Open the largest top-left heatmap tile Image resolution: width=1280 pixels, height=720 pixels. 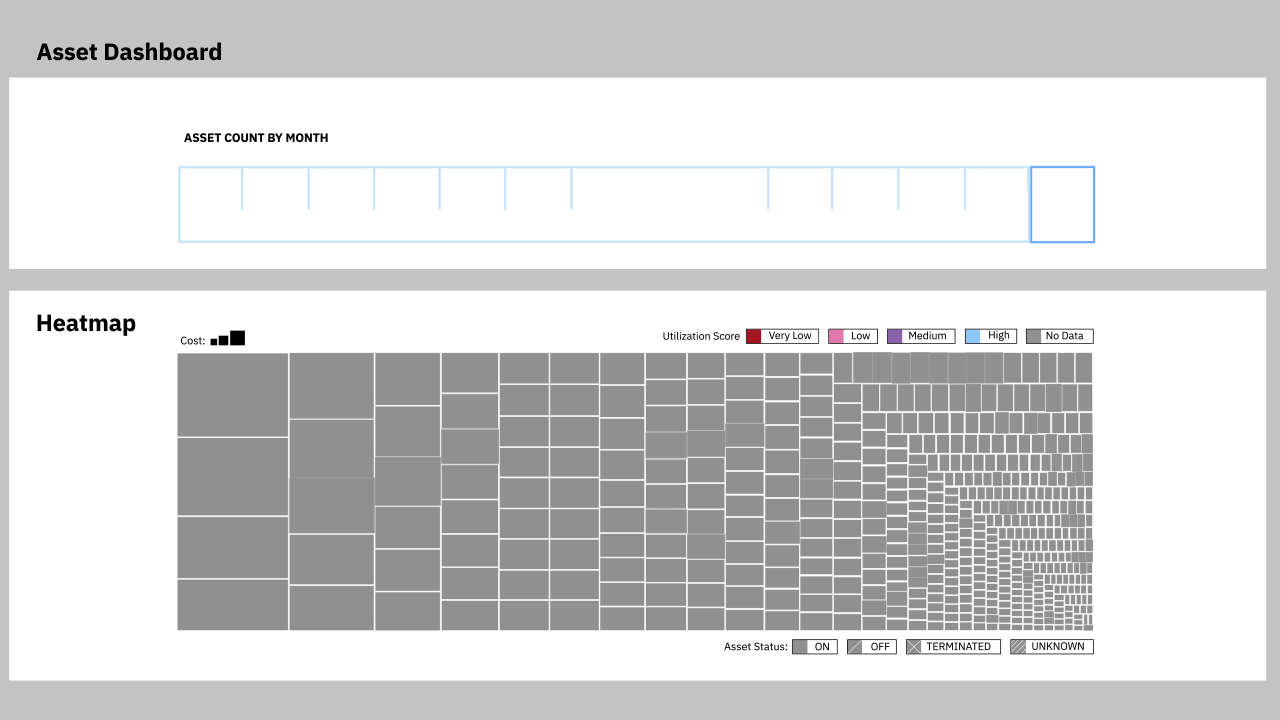233,395
